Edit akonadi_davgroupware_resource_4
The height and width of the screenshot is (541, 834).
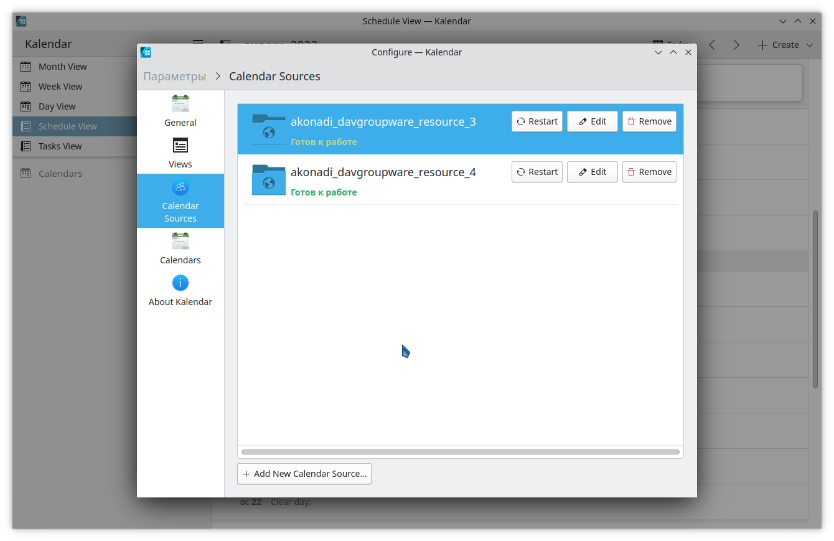[x=592, y=172]
